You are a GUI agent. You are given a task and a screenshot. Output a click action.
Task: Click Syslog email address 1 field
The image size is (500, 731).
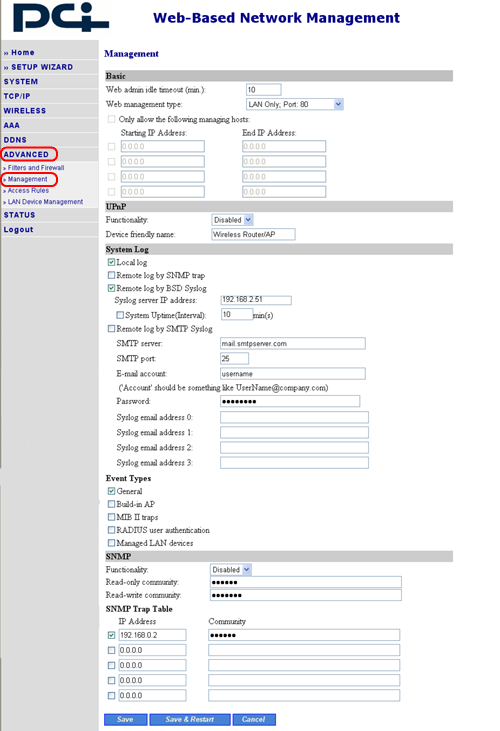coord(295,432)
